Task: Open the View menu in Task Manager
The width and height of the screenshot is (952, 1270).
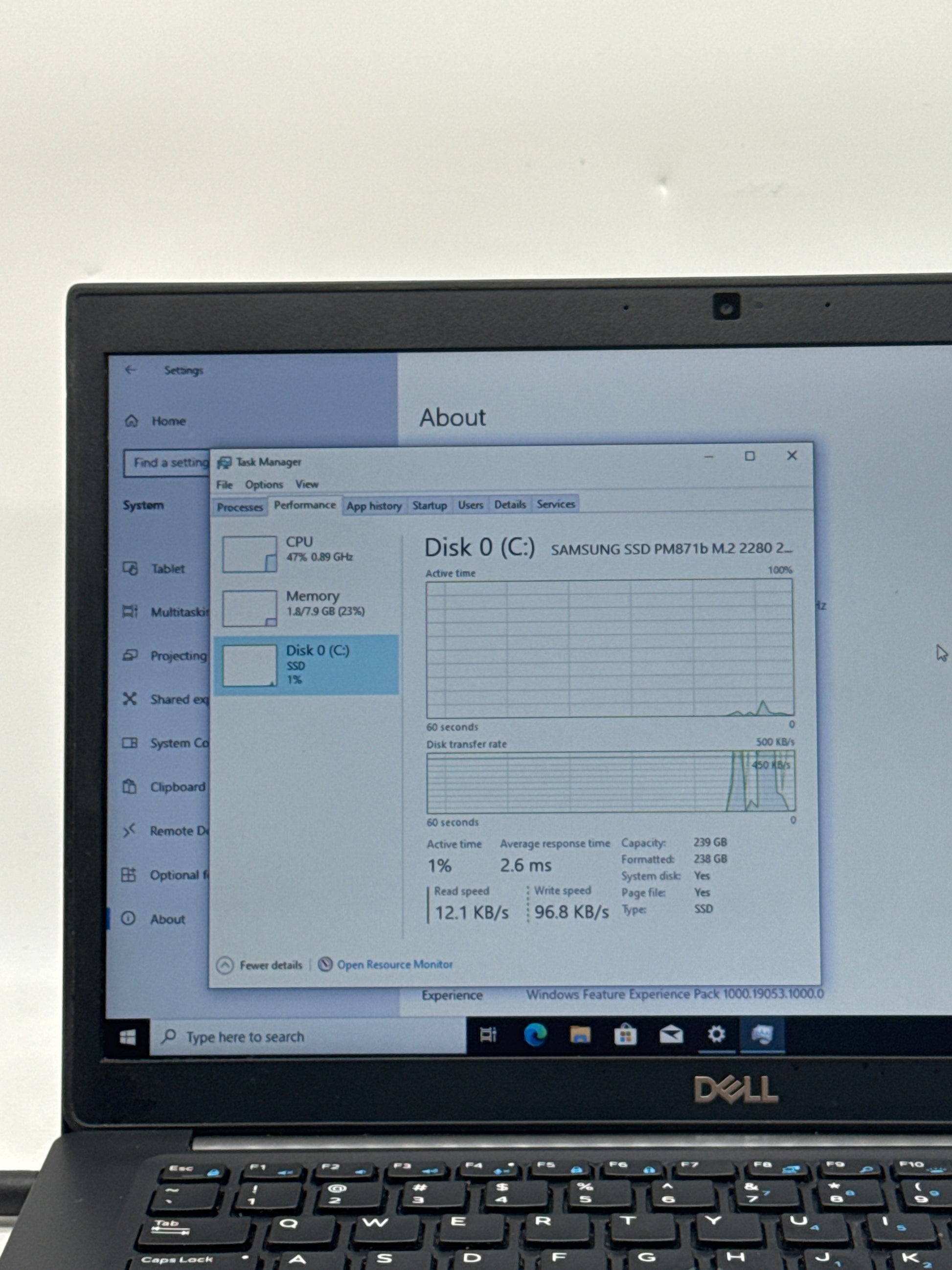Action: click(x=306, y=485)
